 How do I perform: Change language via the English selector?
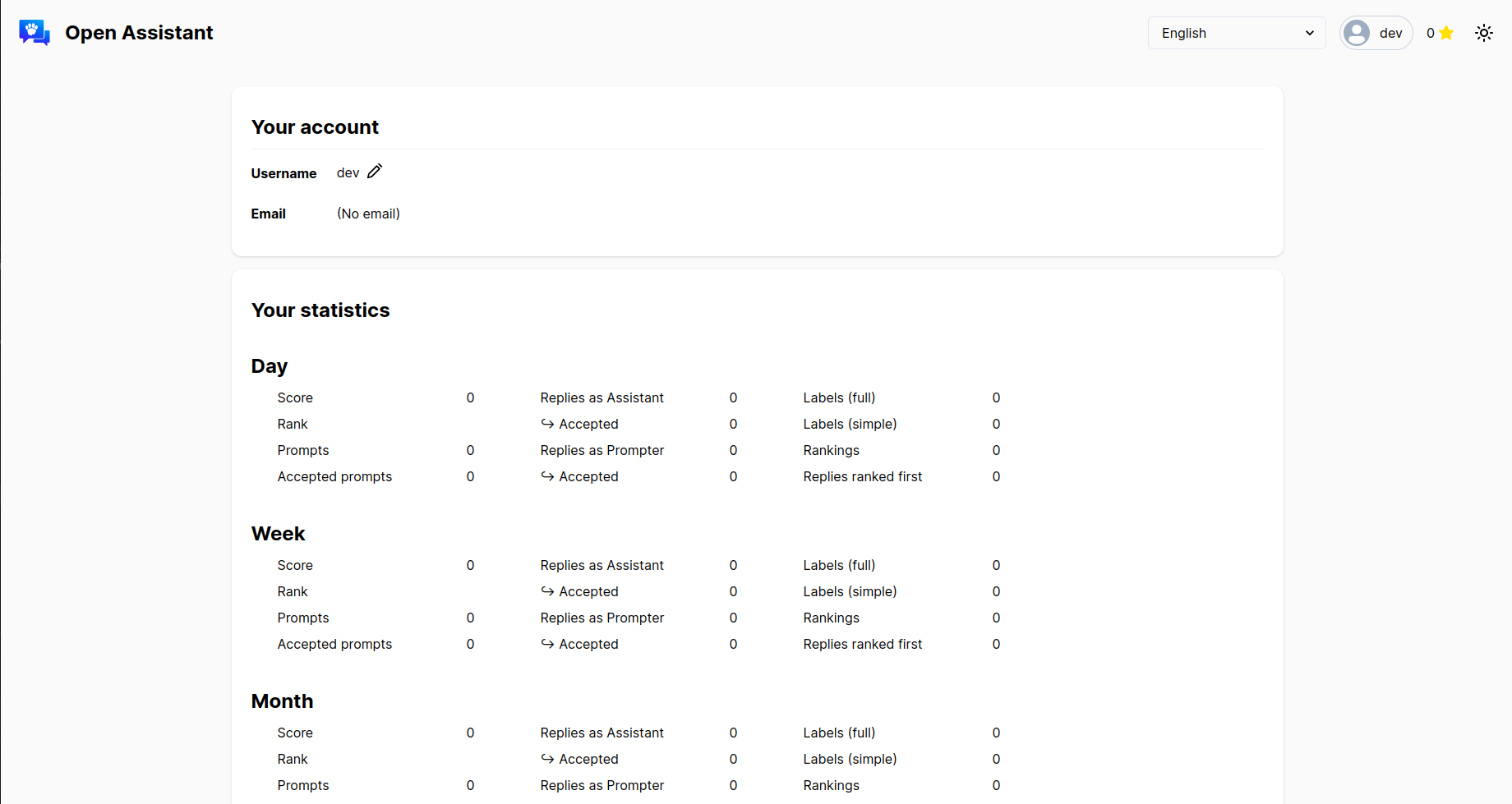1236,33
